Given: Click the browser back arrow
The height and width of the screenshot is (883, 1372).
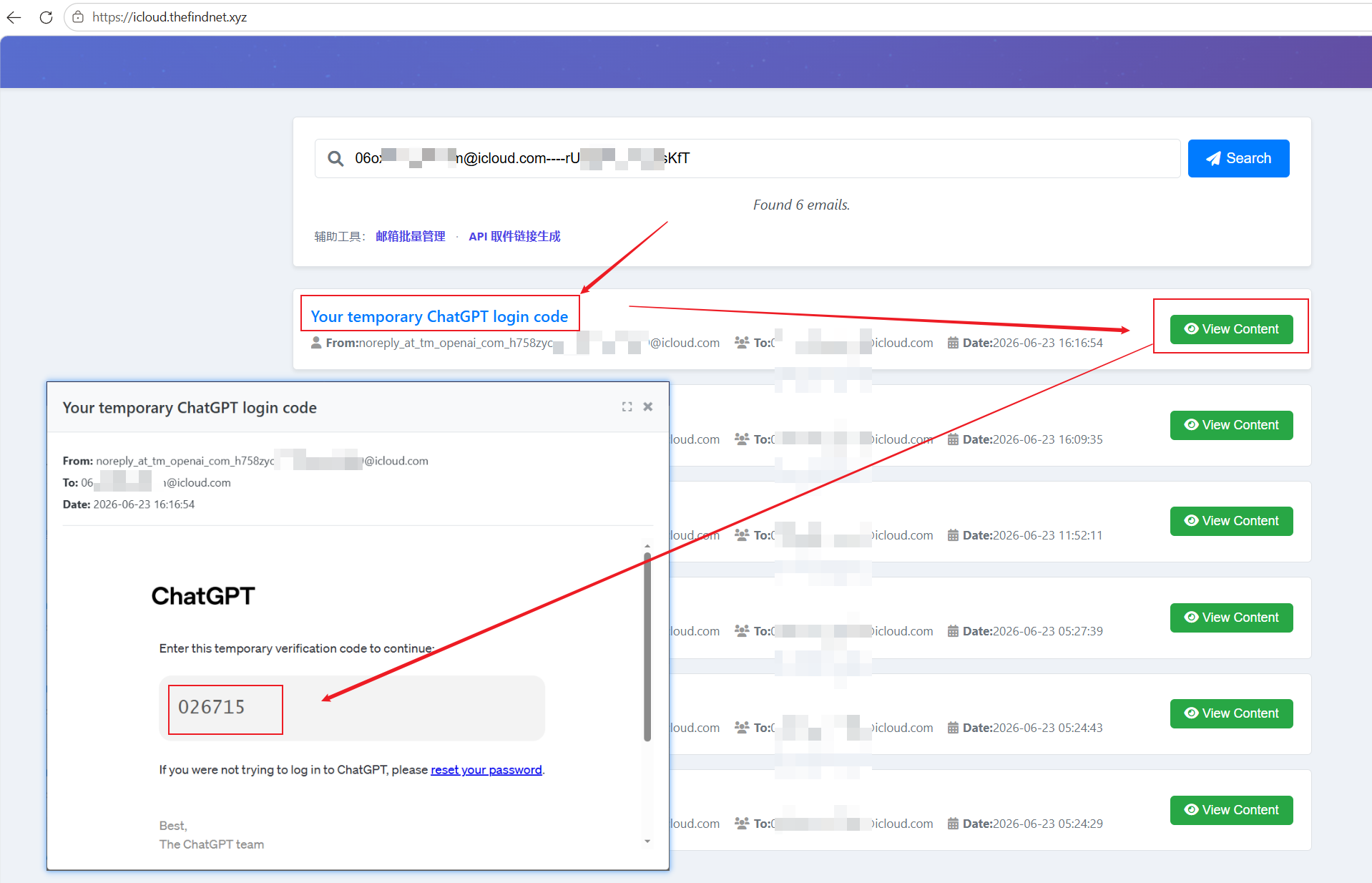Looking at the screenshot, I should (x=14, y=17).
